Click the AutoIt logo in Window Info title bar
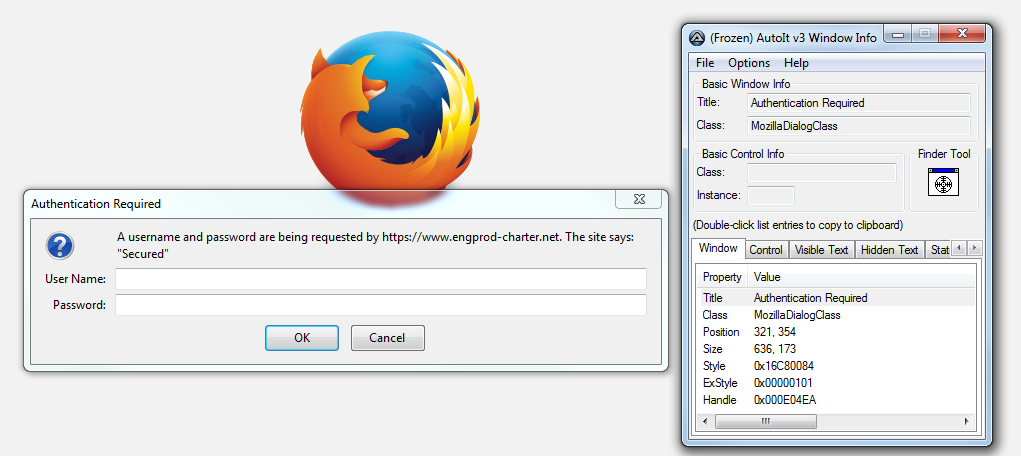 697,38
